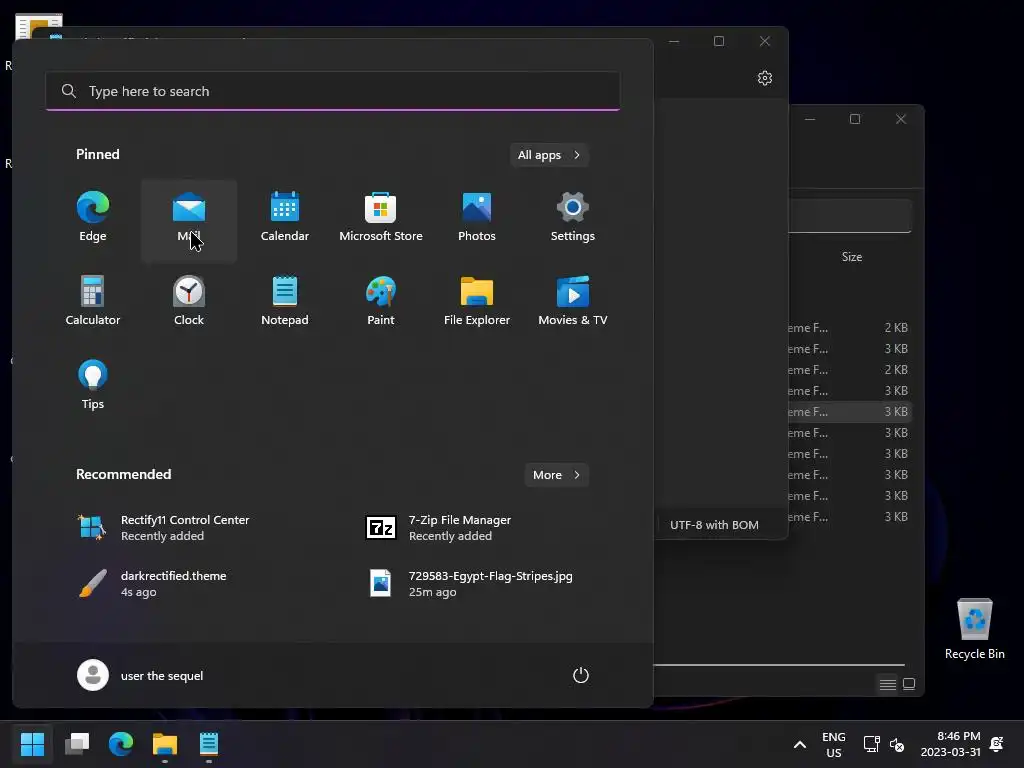Open network status tray icon
Screen dimensions: 1024x768
871,744
